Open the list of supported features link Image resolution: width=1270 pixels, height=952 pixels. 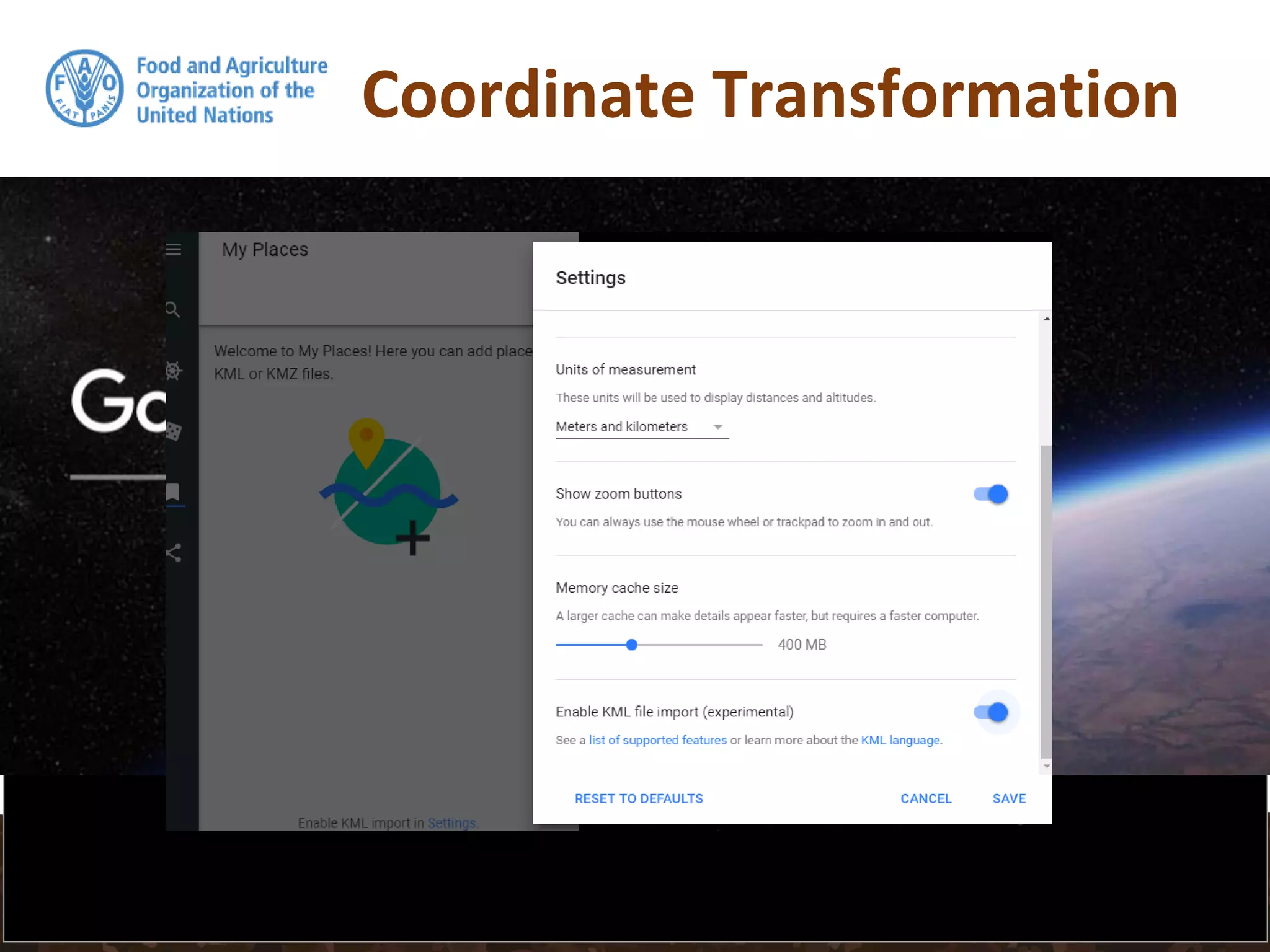pyautogui.click(x=658, y=740)
